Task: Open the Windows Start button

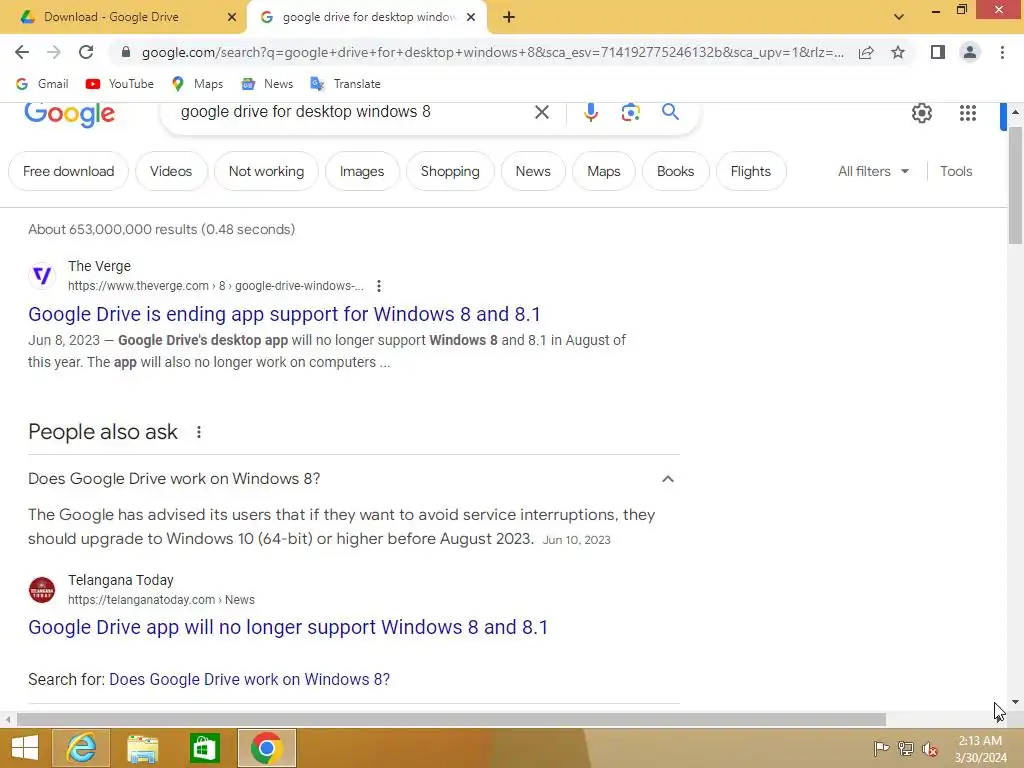Action: click(x=24, y=748)
